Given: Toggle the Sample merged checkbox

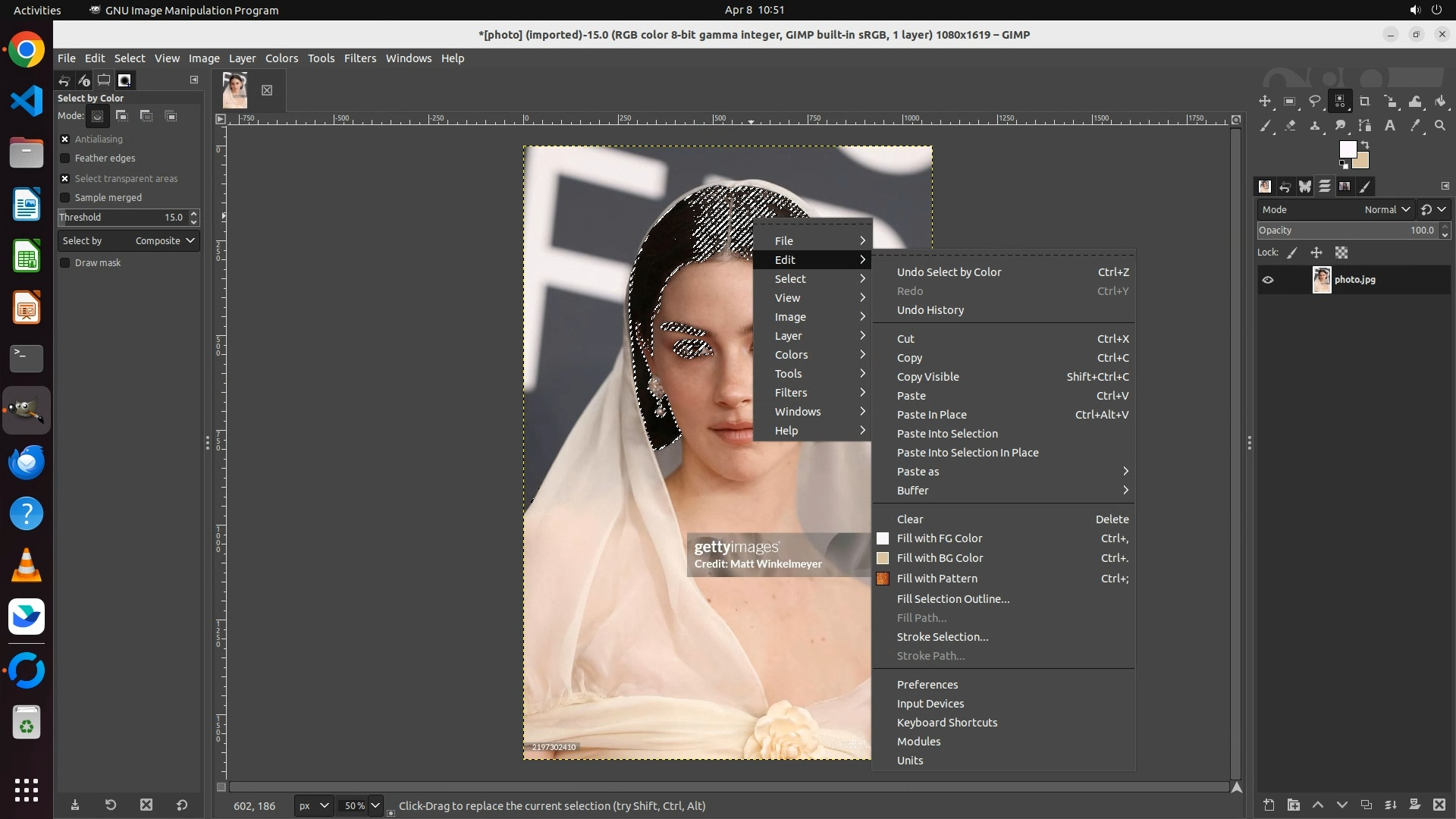Looking at the screenshot, I should point(65,198).
